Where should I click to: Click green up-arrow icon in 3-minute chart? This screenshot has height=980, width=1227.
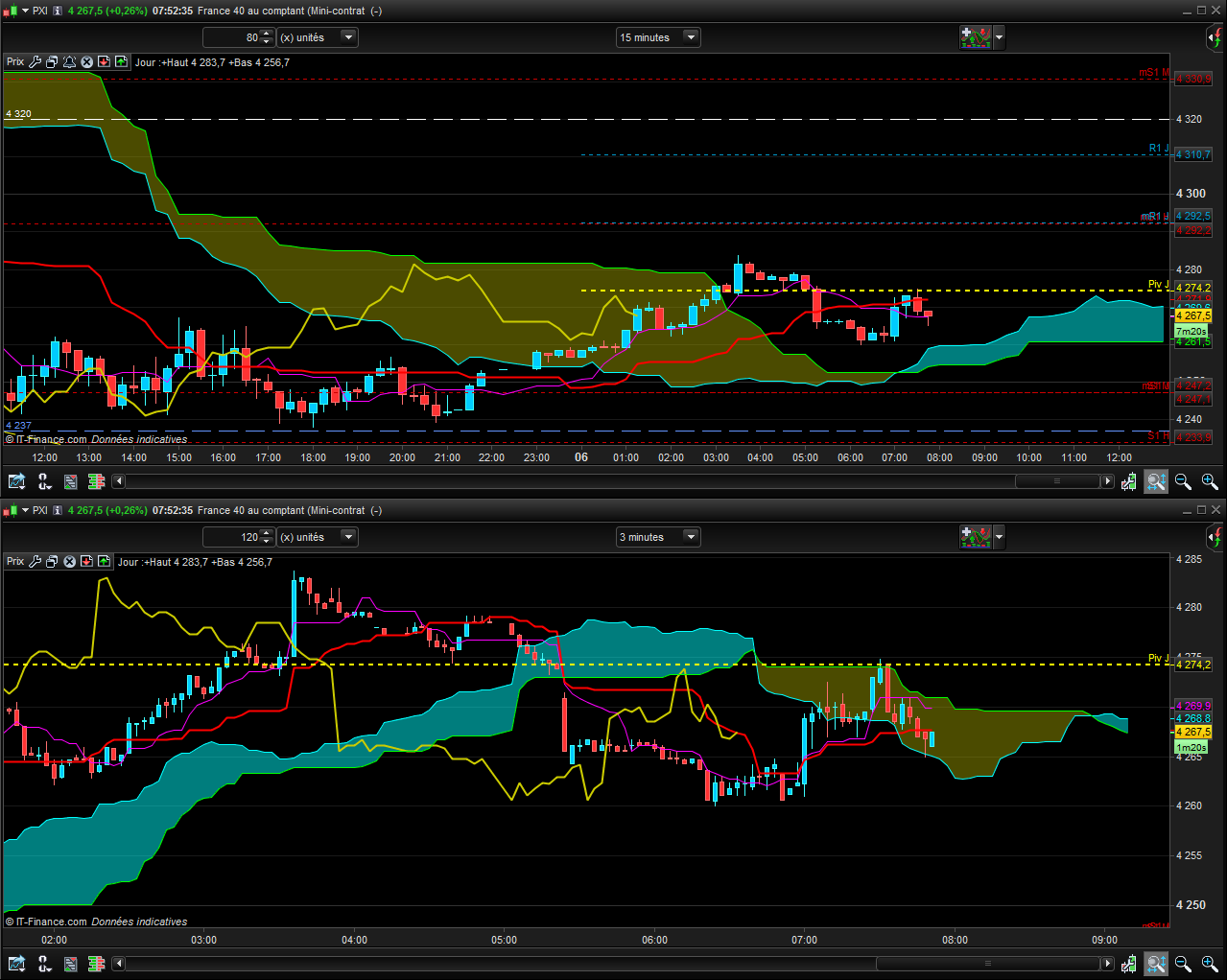[x=104, y=562]
